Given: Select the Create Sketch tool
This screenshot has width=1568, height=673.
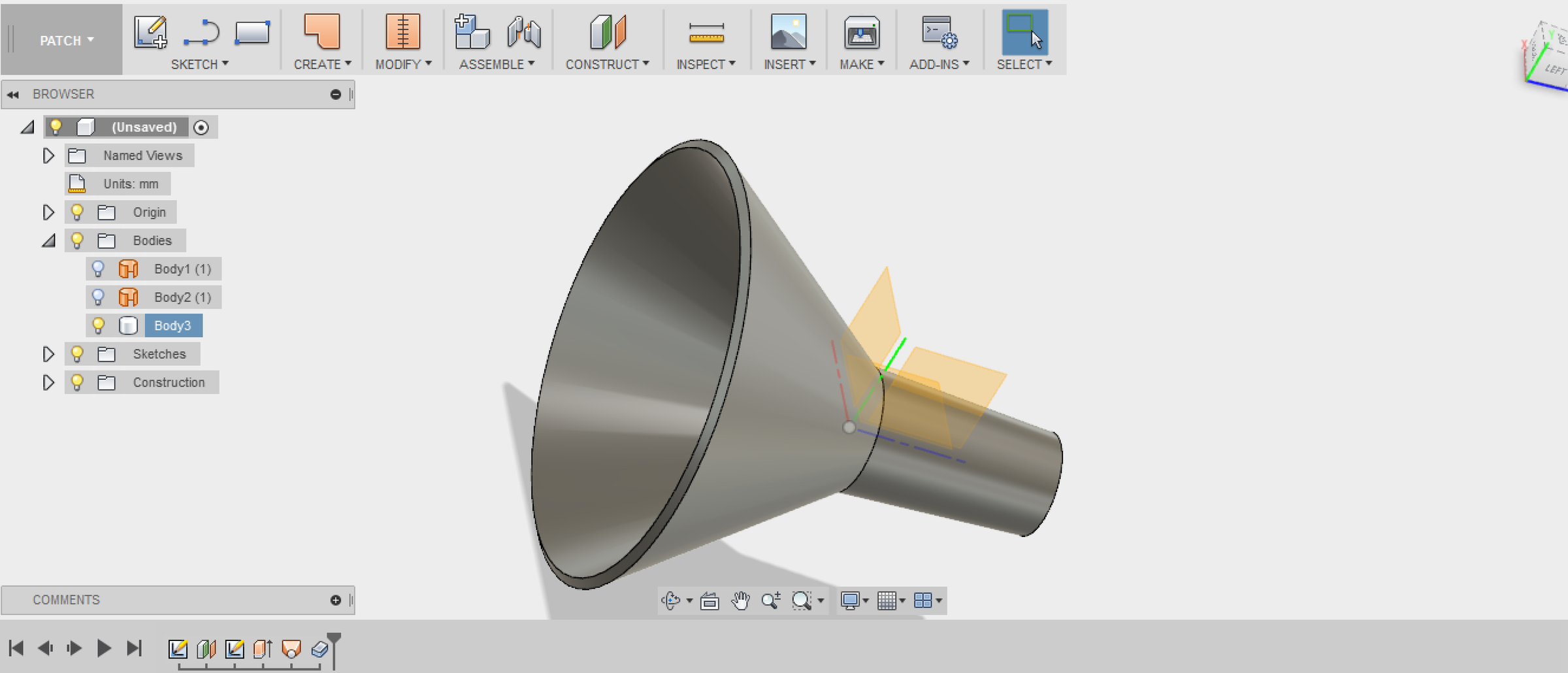Looking at the screenshot, I should coord(151,31).
